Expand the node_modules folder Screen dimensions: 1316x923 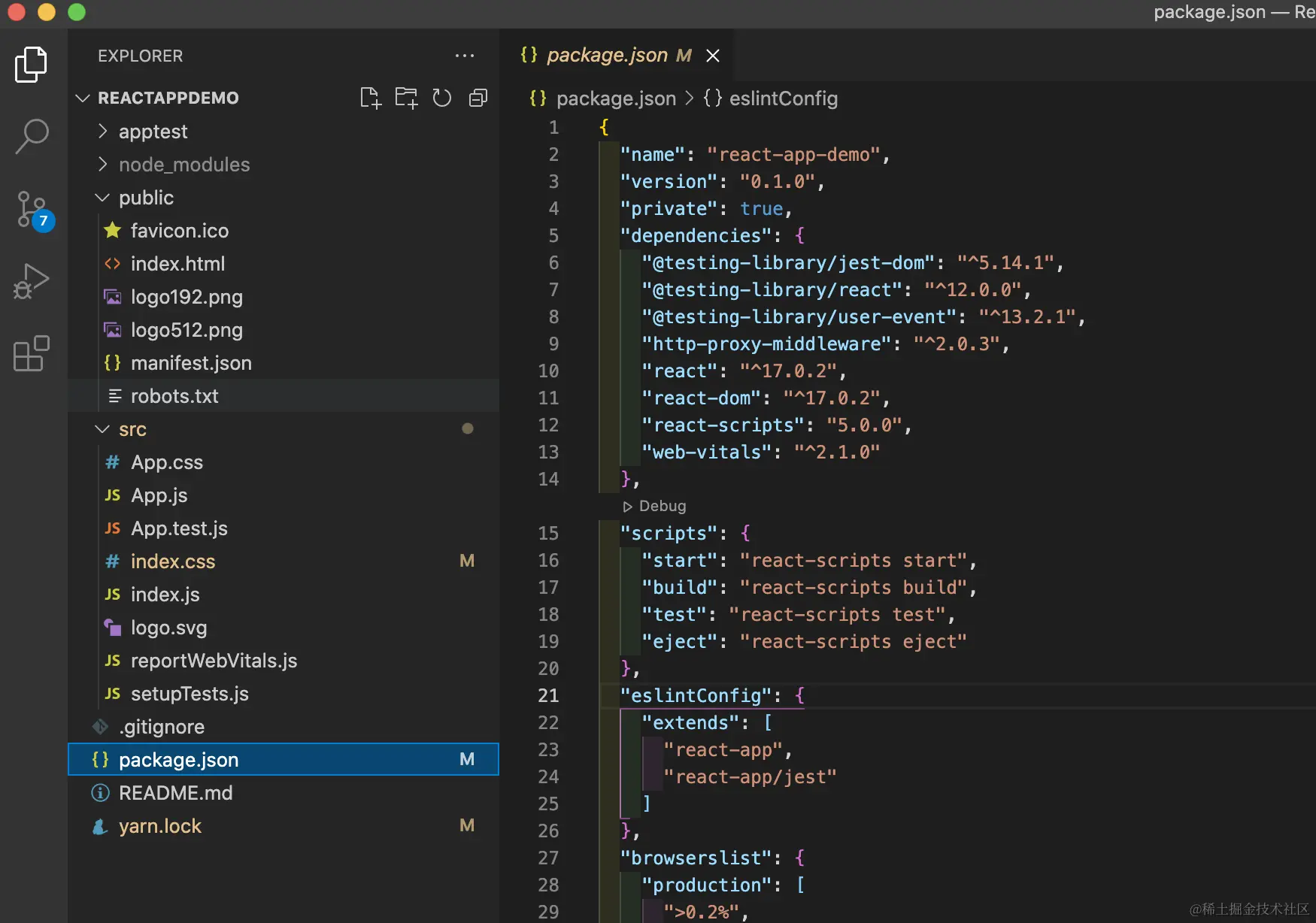point(183,165)
